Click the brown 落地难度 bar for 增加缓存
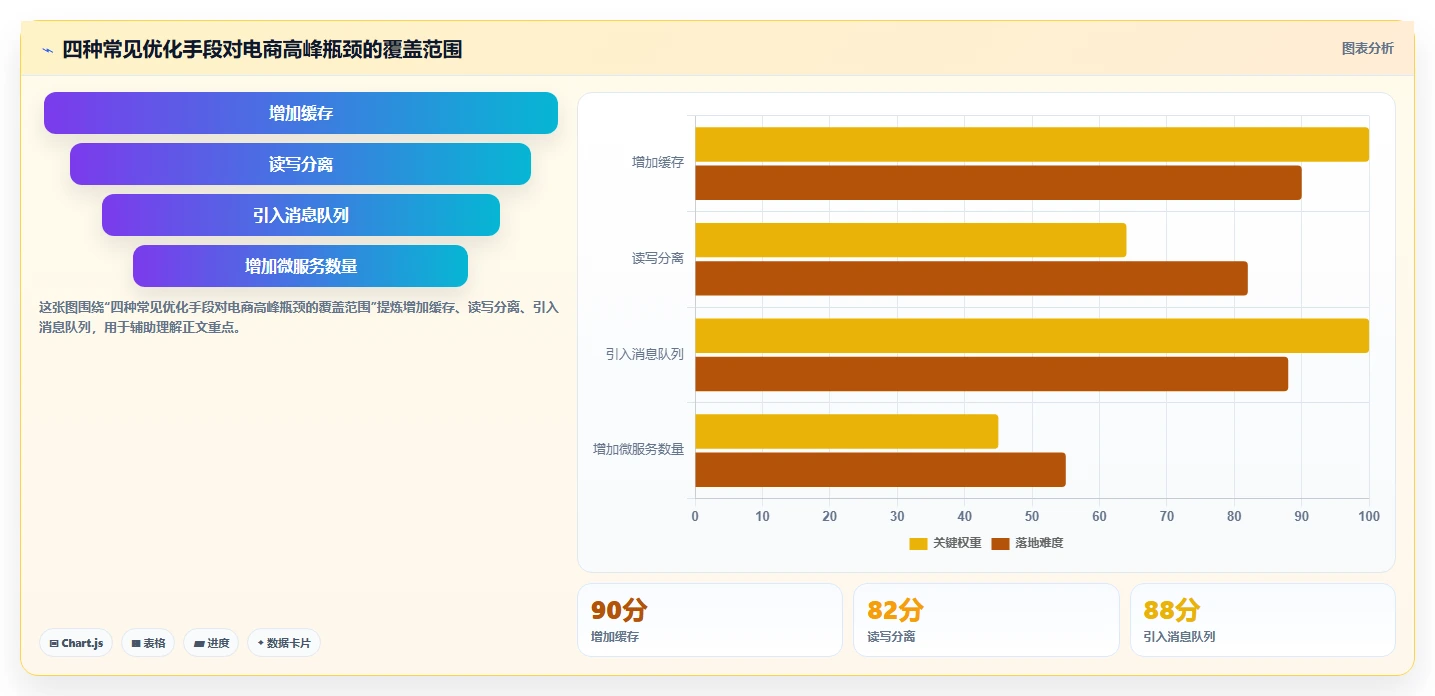The image size is (1435, 696). click(x=998, y=183)
